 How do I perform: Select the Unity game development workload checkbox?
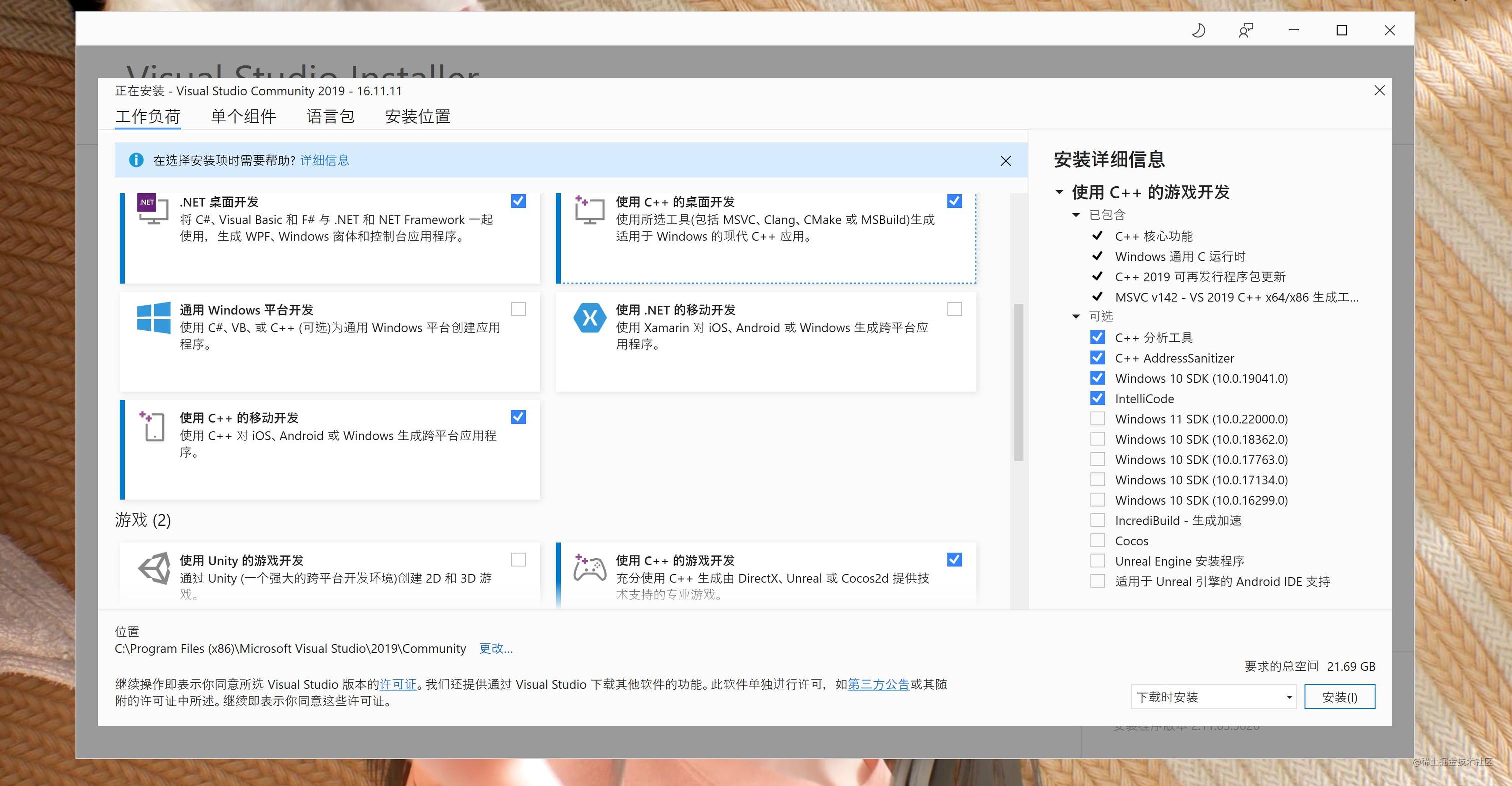(x=519, y=560)
